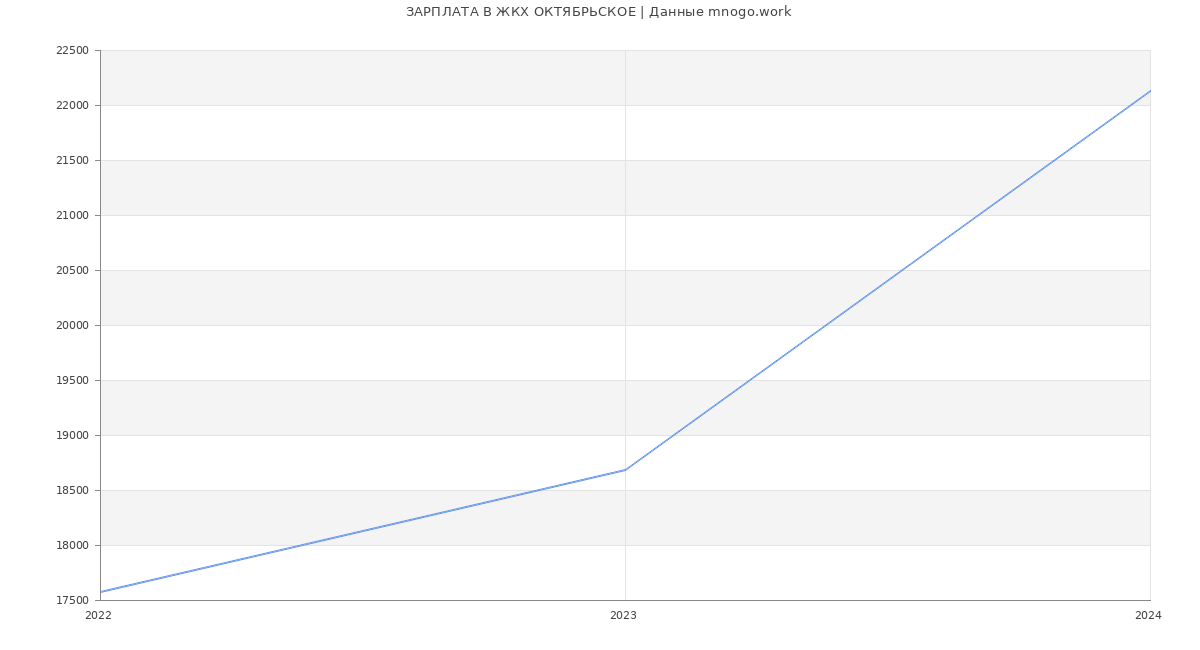
Task: Click the 20000 y-axis label
Action: tap(72, 326)
